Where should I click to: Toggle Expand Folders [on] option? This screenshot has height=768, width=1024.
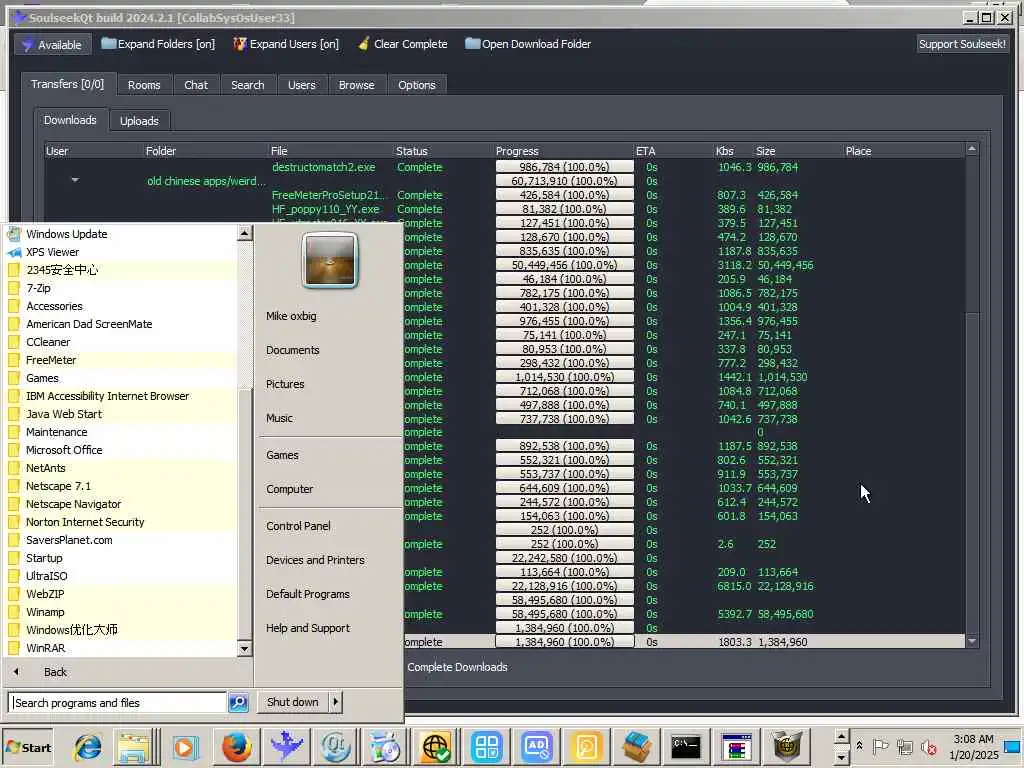158,44
